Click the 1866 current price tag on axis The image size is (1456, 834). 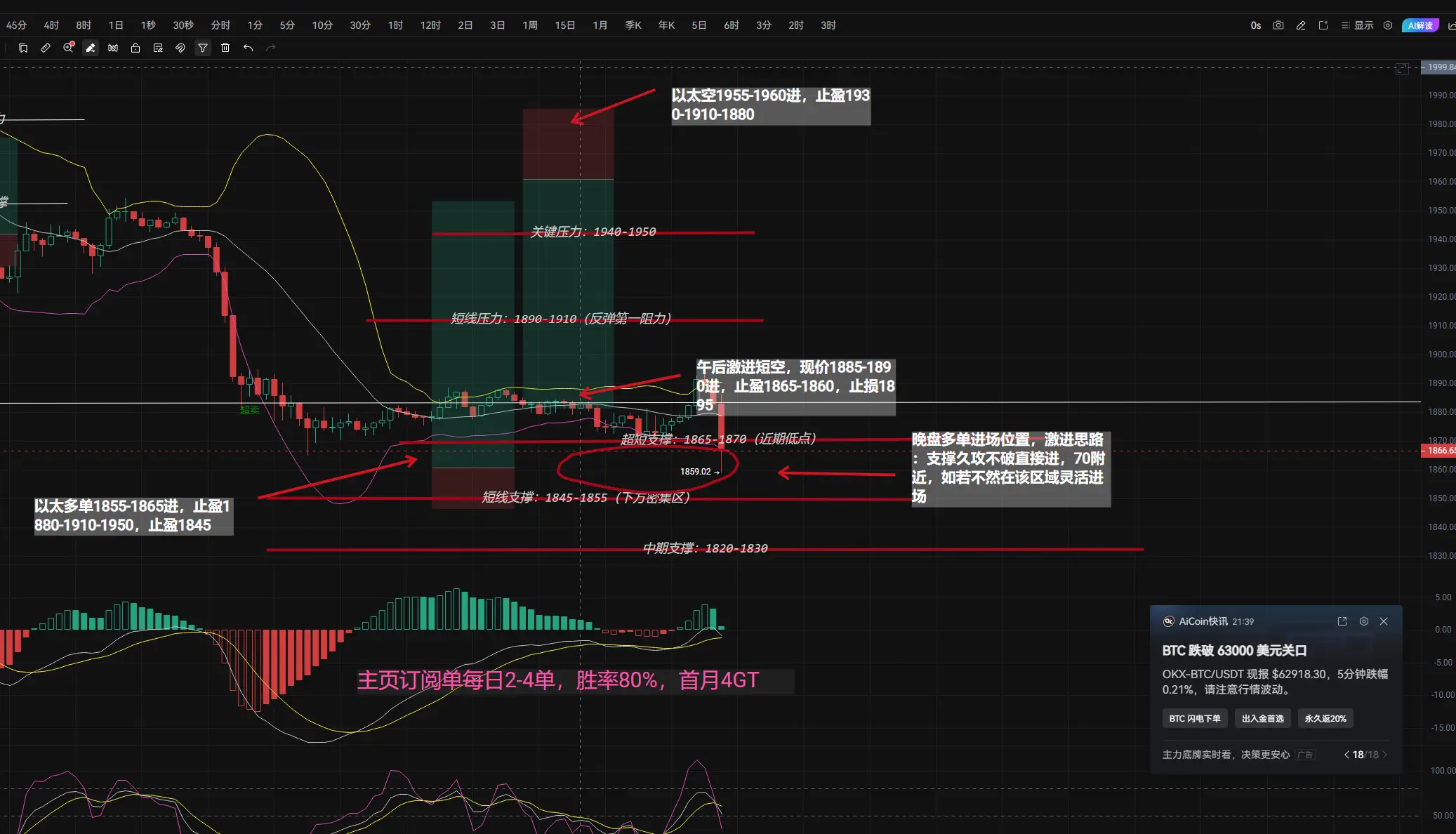[1439, 451]
